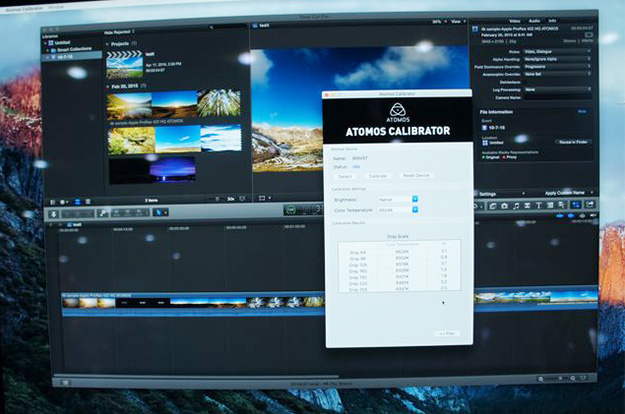The height and width of the screenshot is (414, 625).
Task: Open the Generators browser icon
Action: click(550, 205)
